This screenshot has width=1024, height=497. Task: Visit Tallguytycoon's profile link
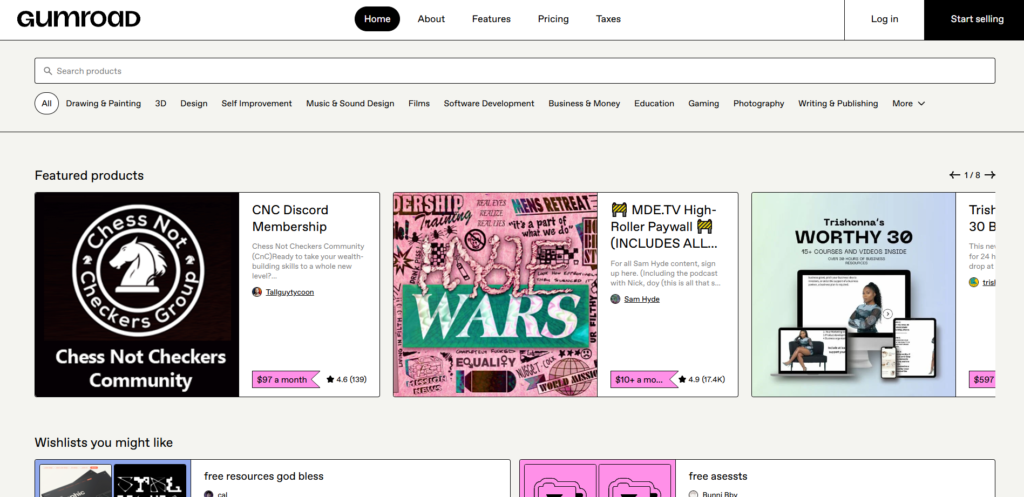(290, 292)
